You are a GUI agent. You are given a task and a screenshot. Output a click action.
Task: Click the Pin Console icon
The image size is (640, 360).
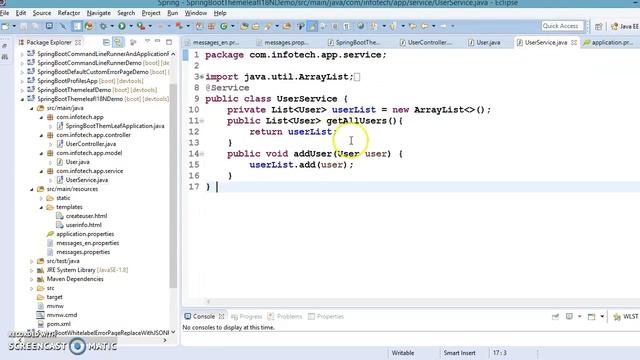click(x=555, y=317)
